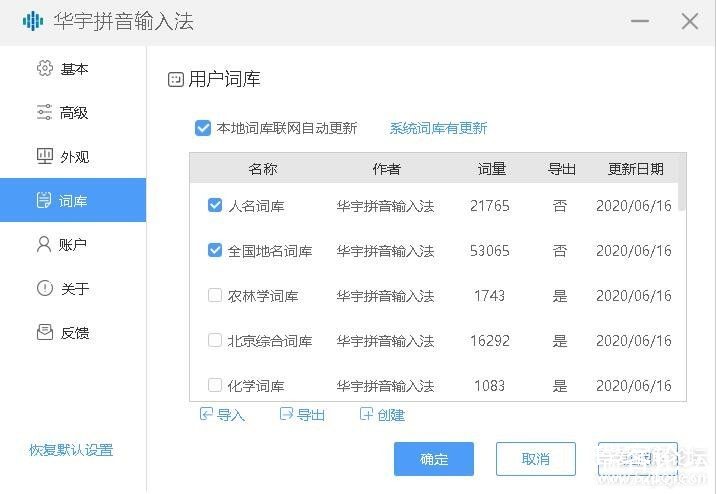The width and height of the screenshot is (716, 494).
Task: Switch to the 高级 tab
Action: click(x=73, y=112)
